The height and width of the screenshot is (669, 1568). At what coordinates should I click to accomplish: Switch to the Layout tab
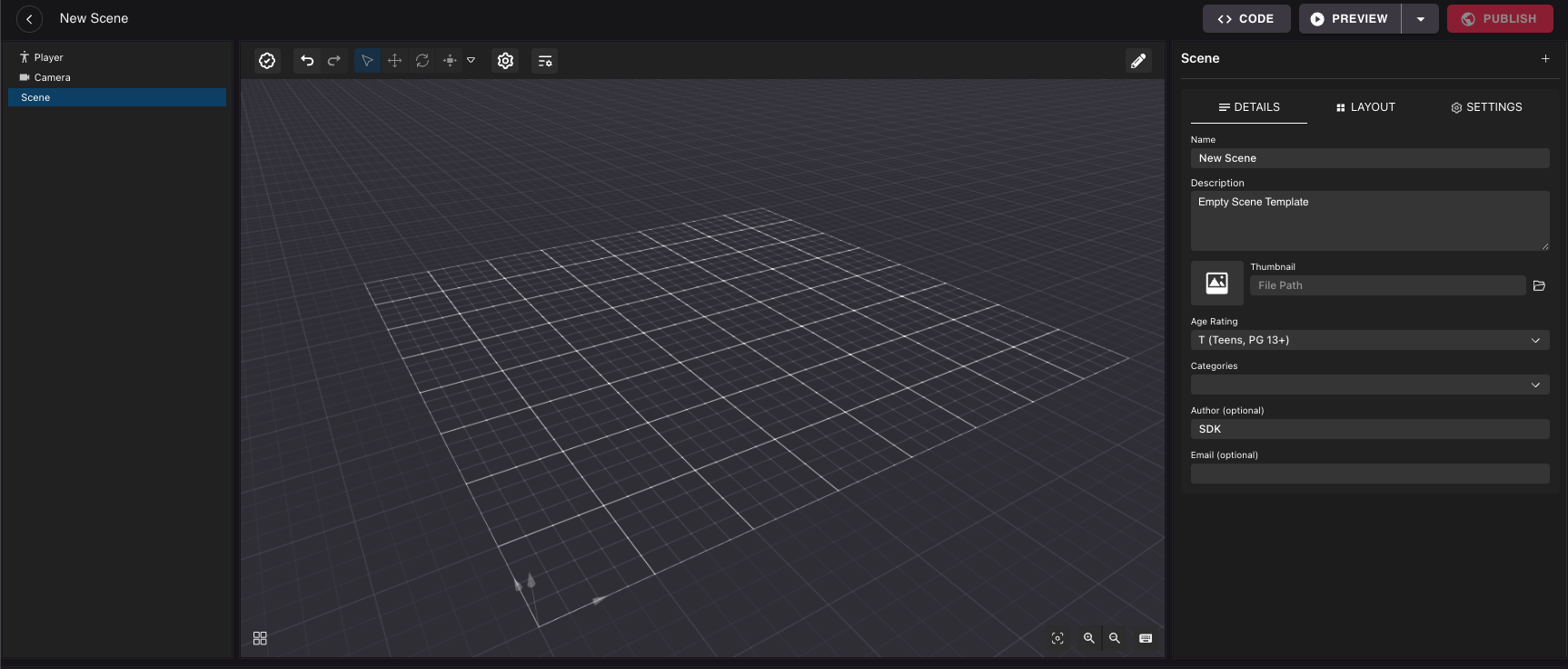[1365, 107]
